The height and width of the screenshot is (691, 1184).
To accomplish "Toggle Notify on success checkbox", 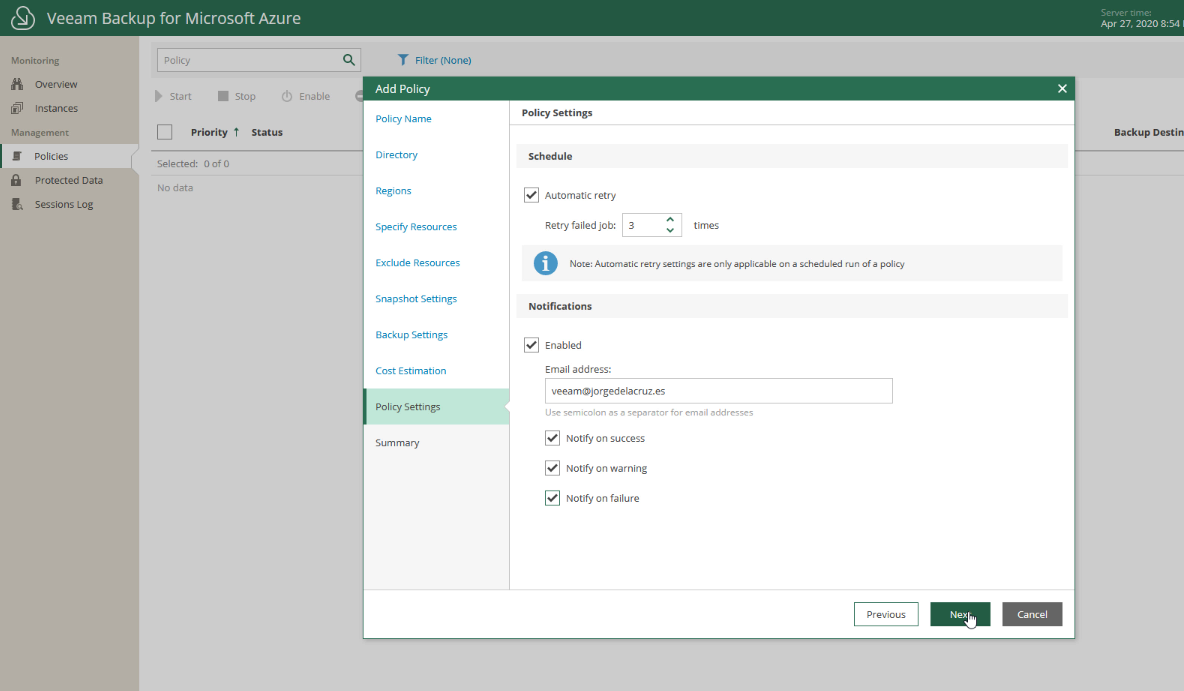I will (x=553, y=438).
